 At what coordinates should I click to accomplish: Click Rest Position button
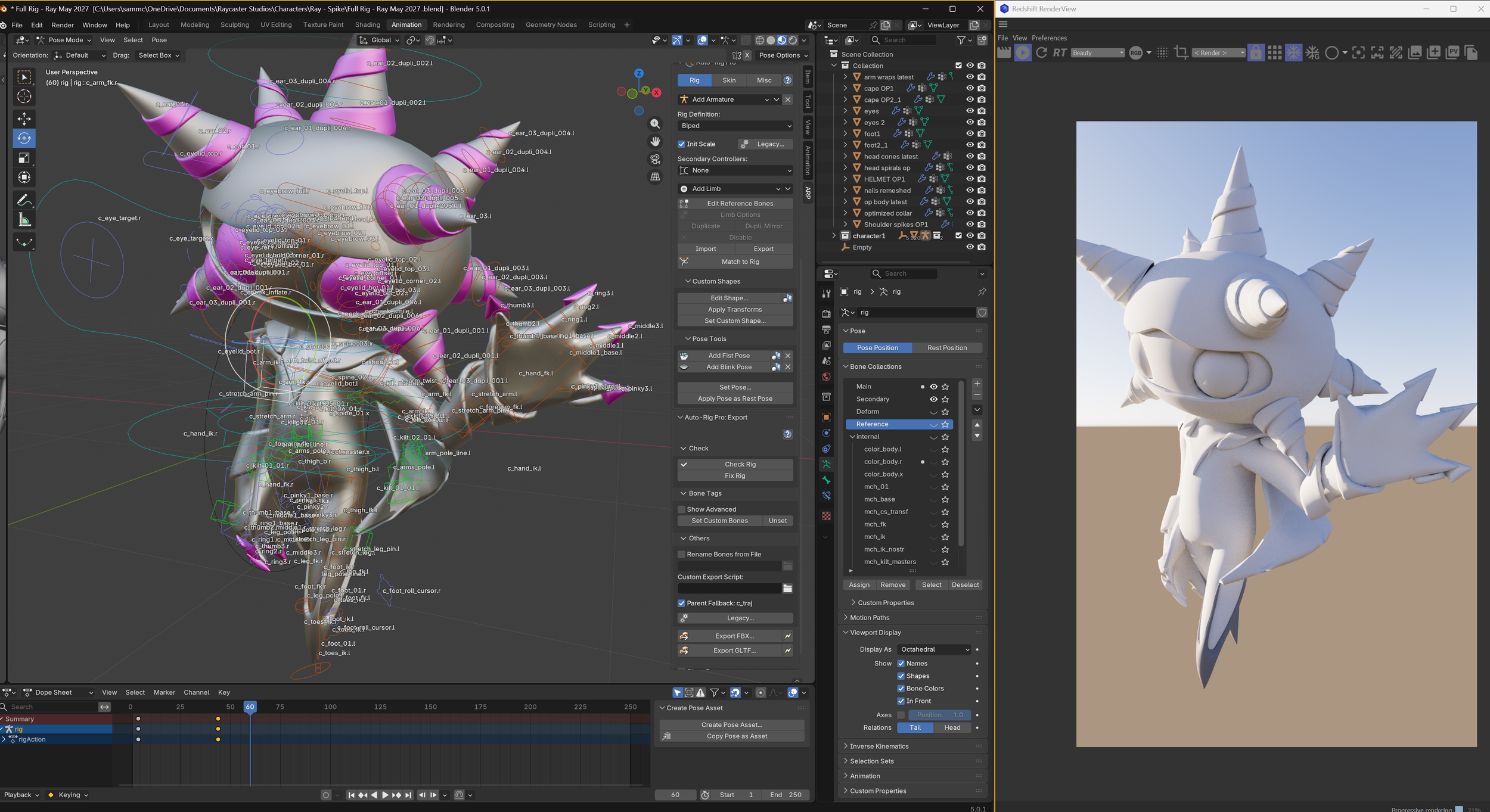947,349
